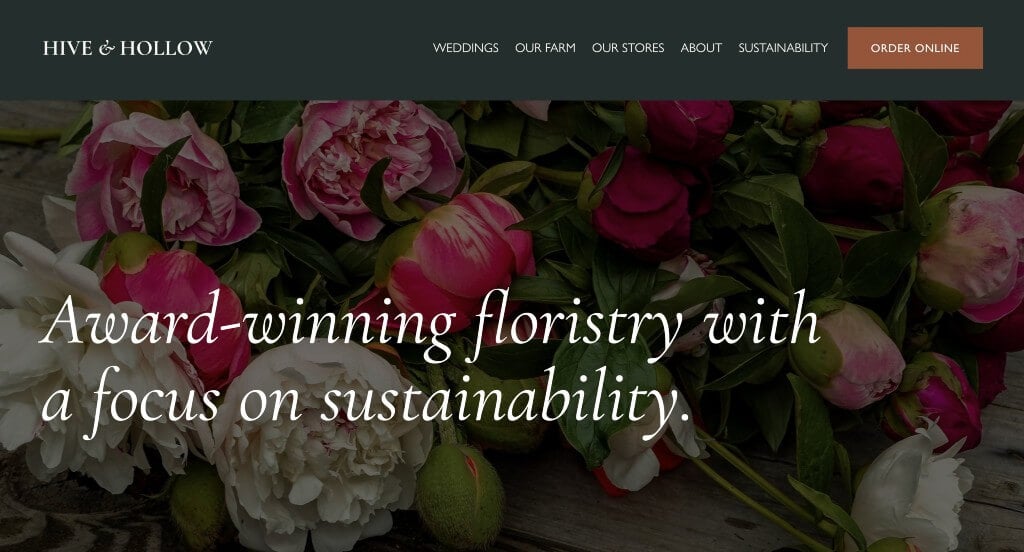1024x552 pixels.
Task: Click the pink striped peony bud above the headline
Action: 457,255
